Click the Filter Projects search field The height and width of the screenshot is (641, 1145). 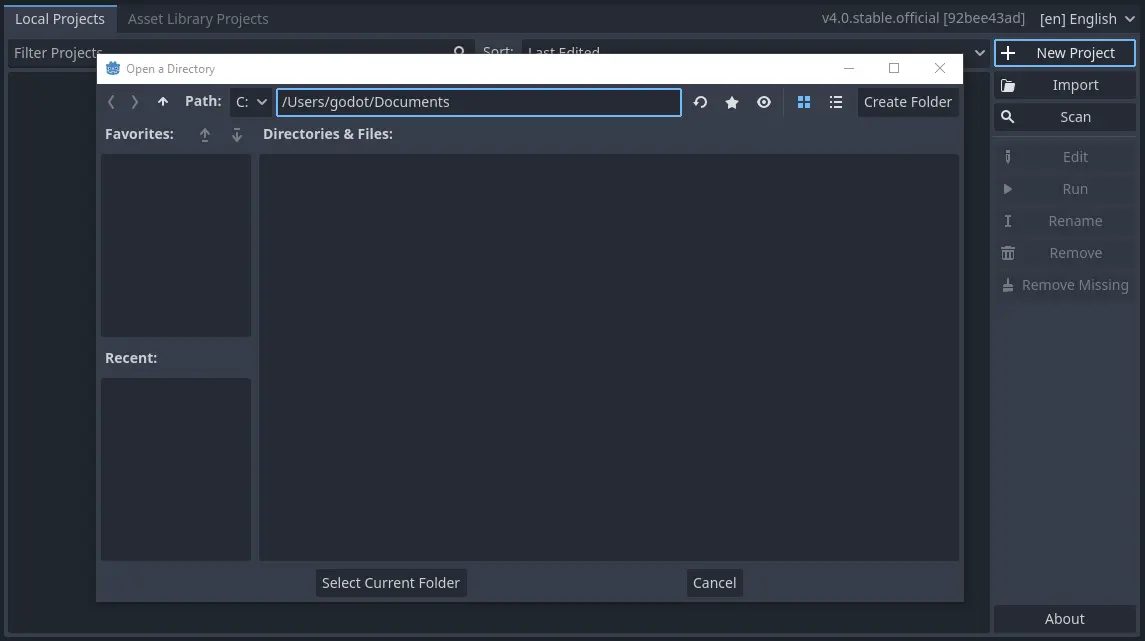click(241, 53)
